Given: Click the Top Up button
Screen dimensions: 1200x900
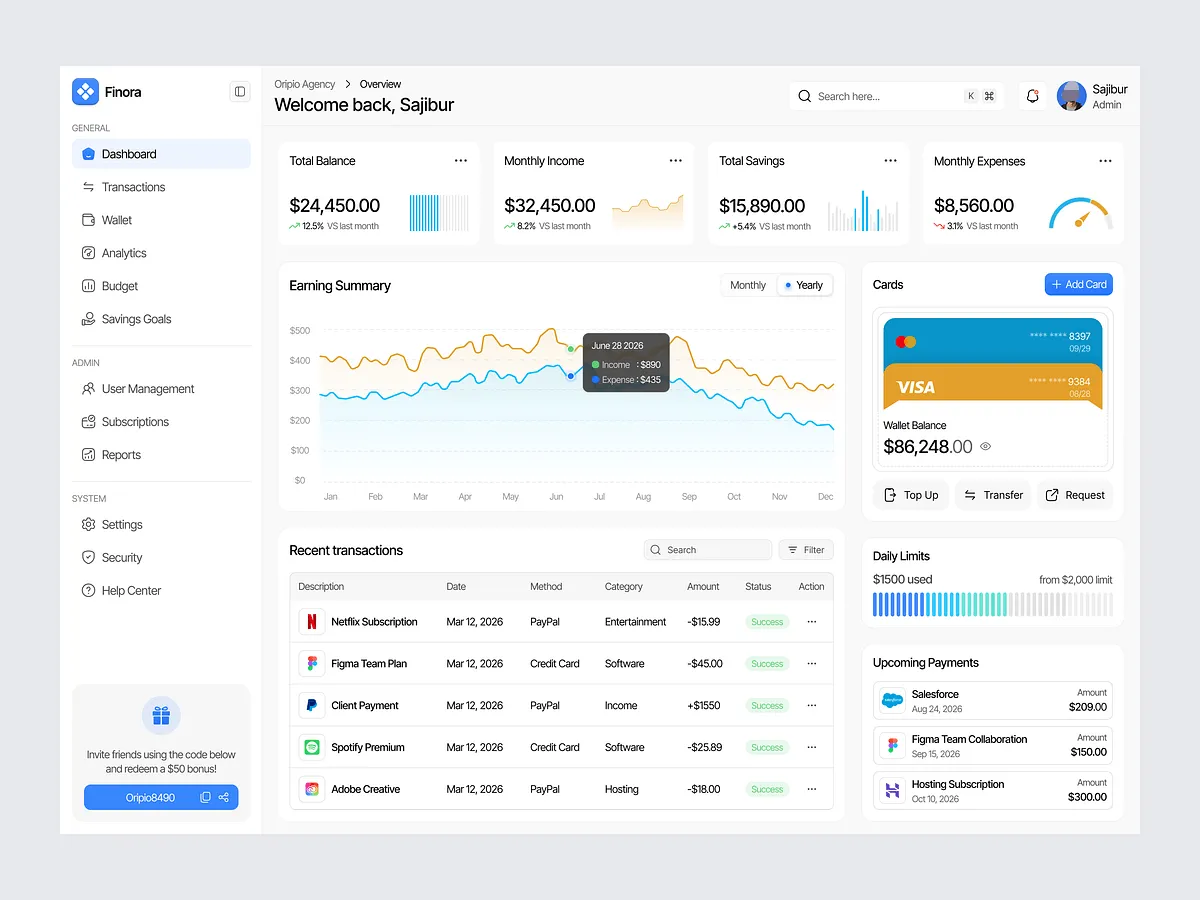Looking at the screenshot, I should [x=912, y=495].
